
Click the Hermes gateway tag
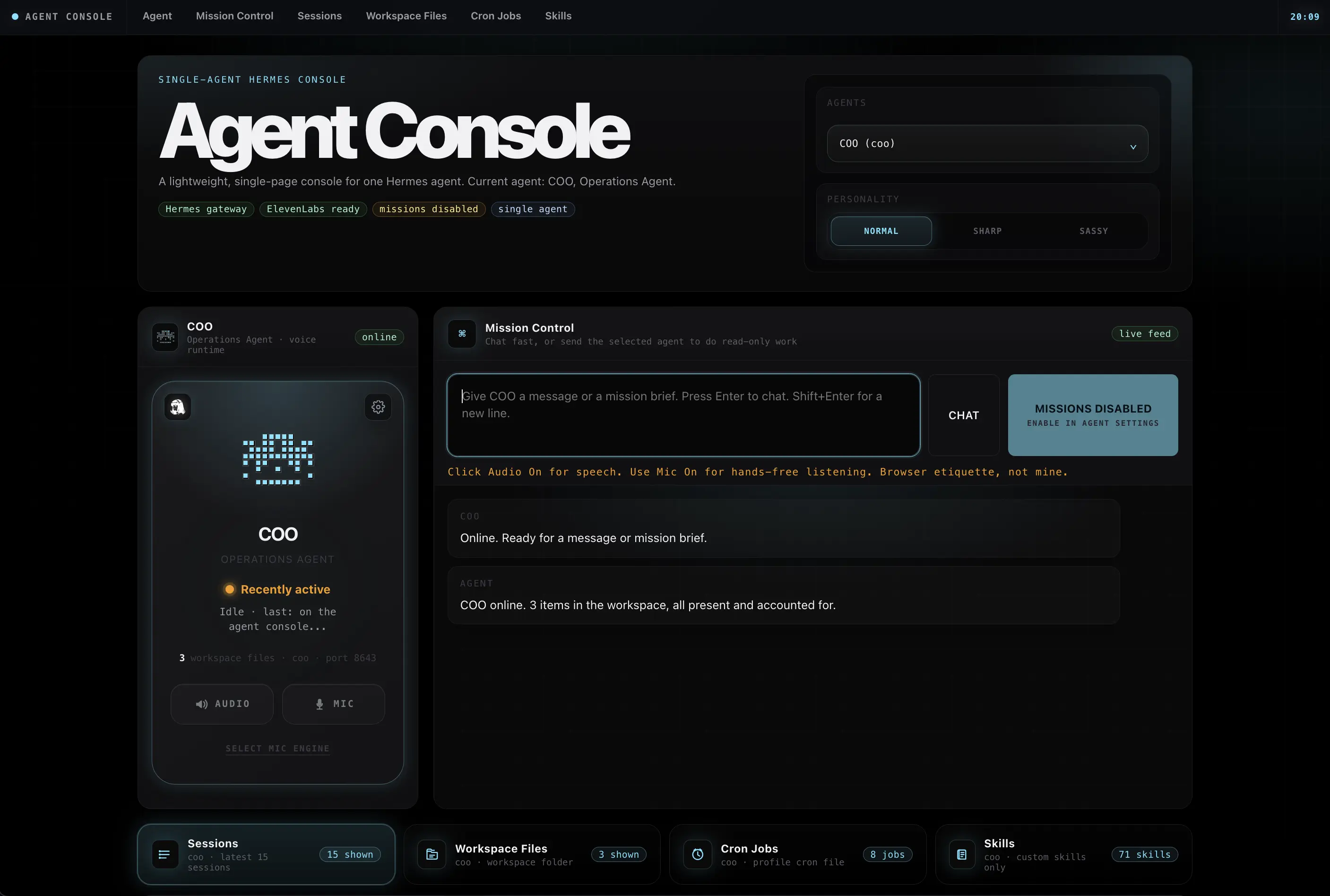(x=207, y=209)
